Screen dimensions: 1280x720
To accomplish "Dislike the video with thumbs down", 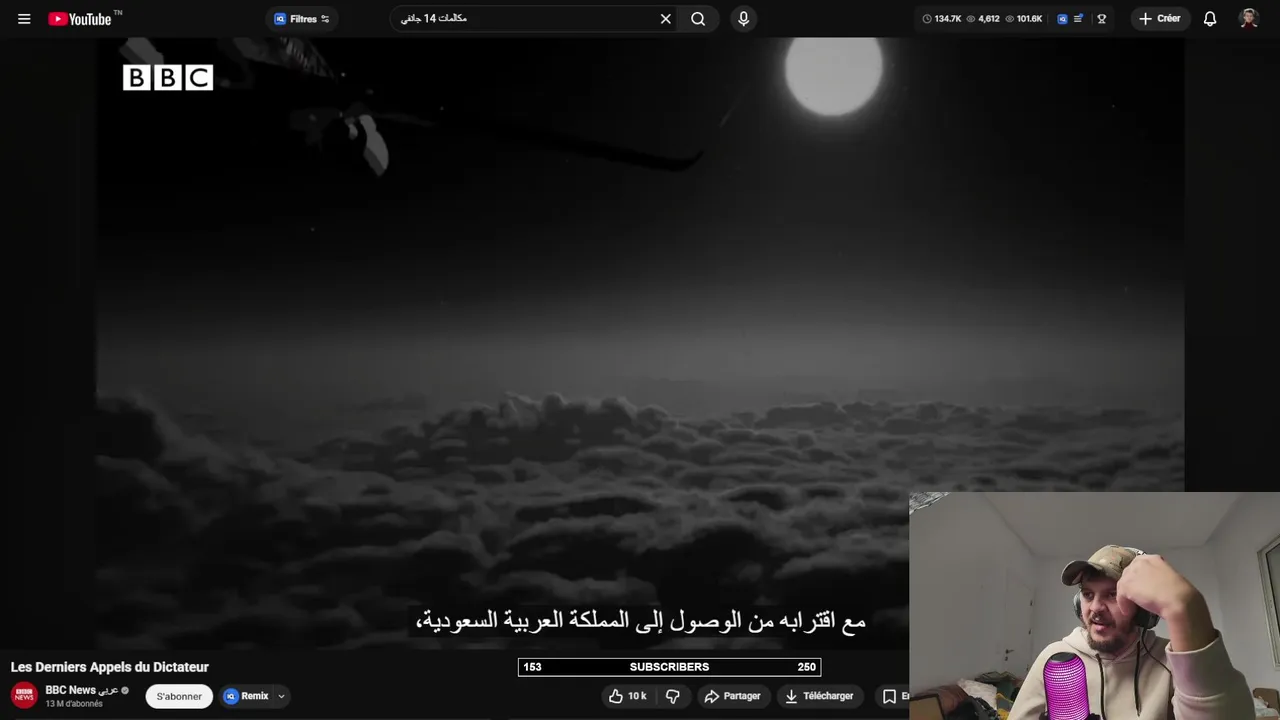I will pyautogui.click(x=673, y=696).
